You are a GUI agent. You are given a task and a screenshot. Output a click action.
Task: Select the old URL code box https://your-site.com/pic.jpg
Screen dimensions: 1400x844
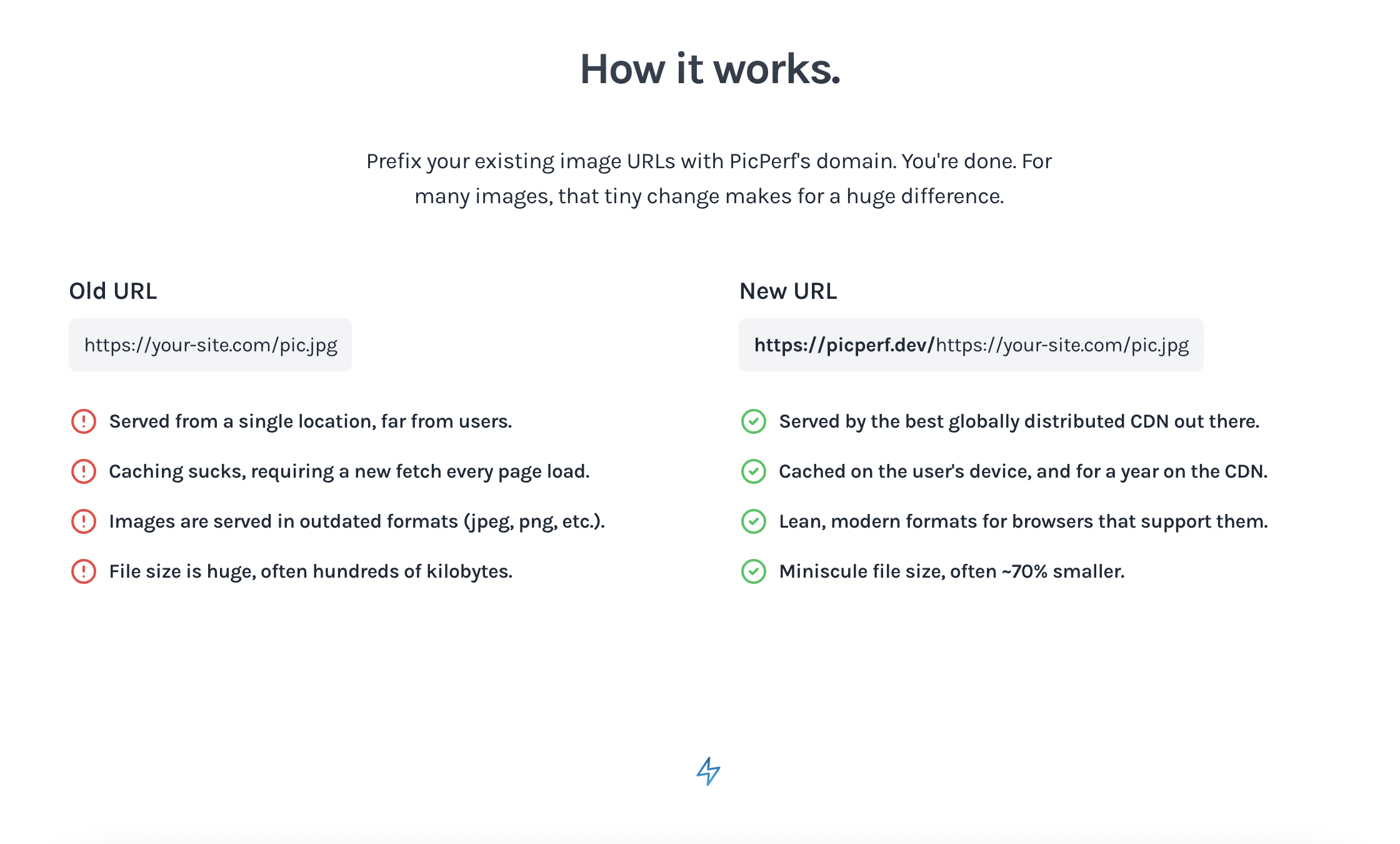point(210,345)
